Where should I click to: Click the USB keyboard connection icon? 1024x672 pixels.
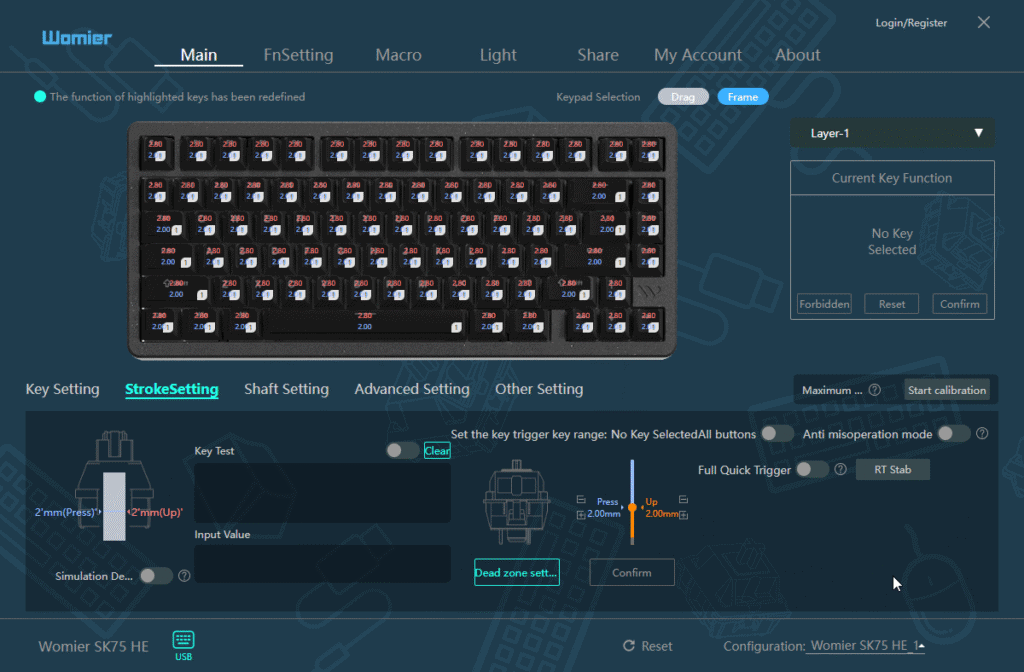(184, 639)
